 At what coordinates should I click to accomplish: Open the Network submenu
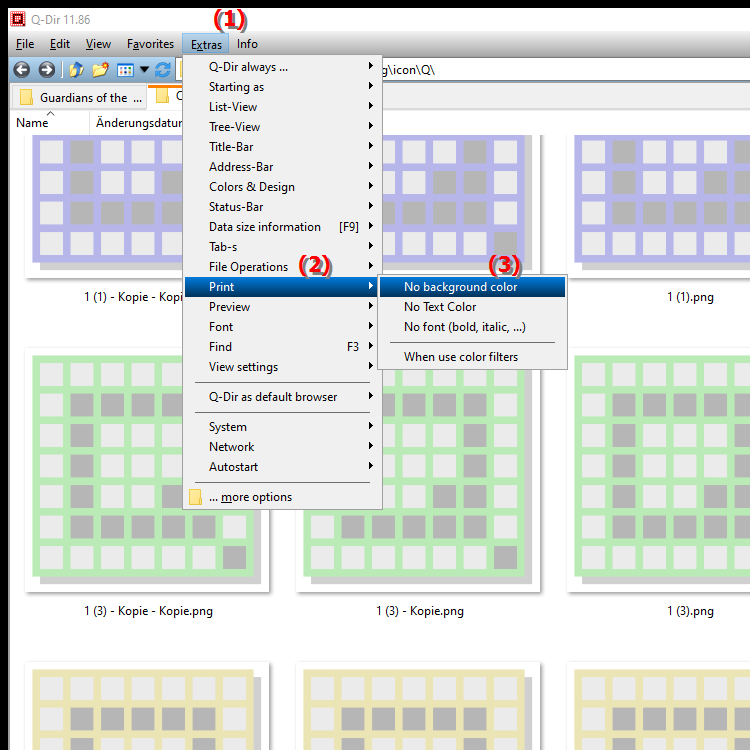tap(283, 447)
